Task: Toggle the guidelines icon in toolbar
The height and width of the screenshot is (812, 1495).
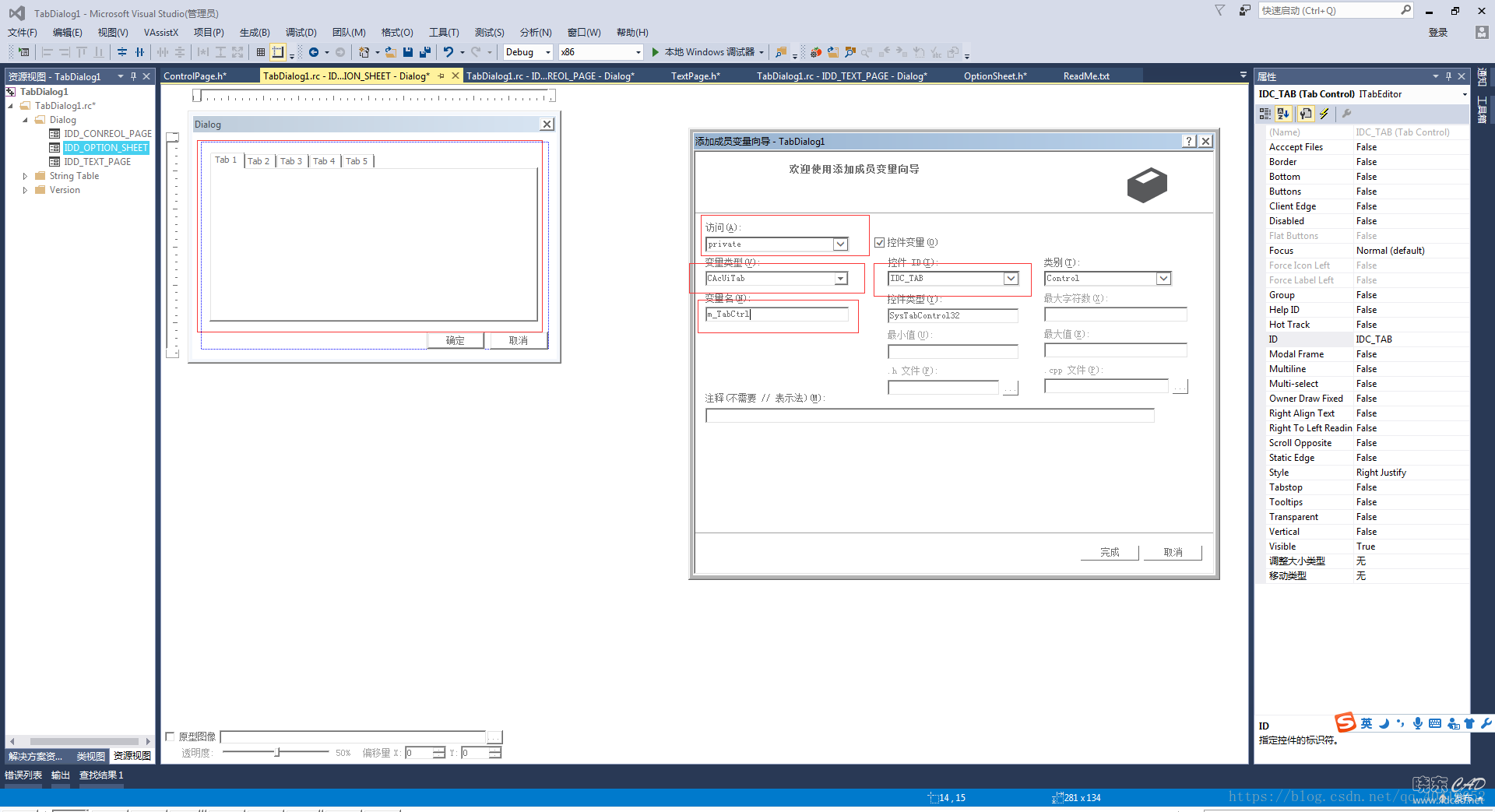Action: point(278,52)
